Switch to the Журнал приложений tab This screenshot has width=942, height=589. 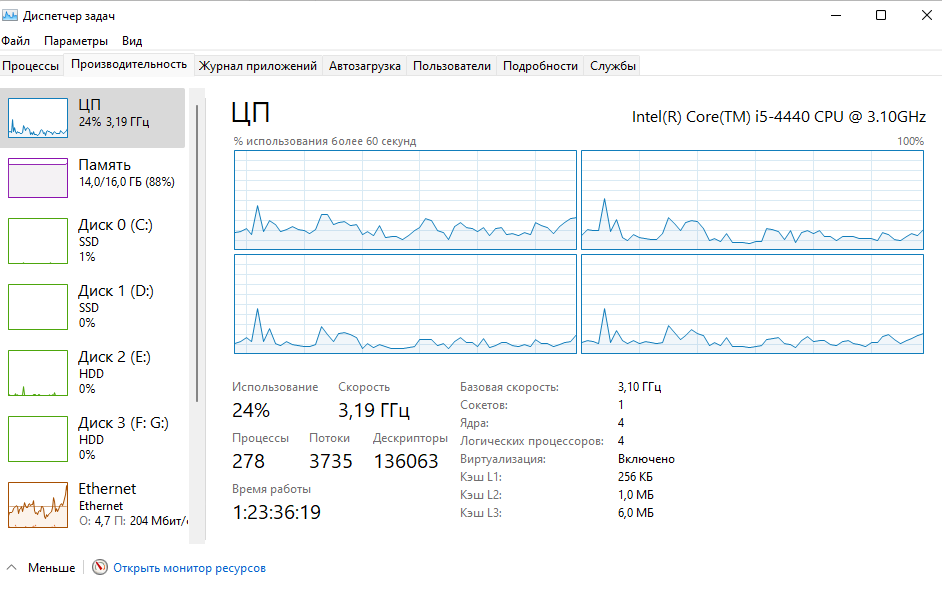(258, 66)
